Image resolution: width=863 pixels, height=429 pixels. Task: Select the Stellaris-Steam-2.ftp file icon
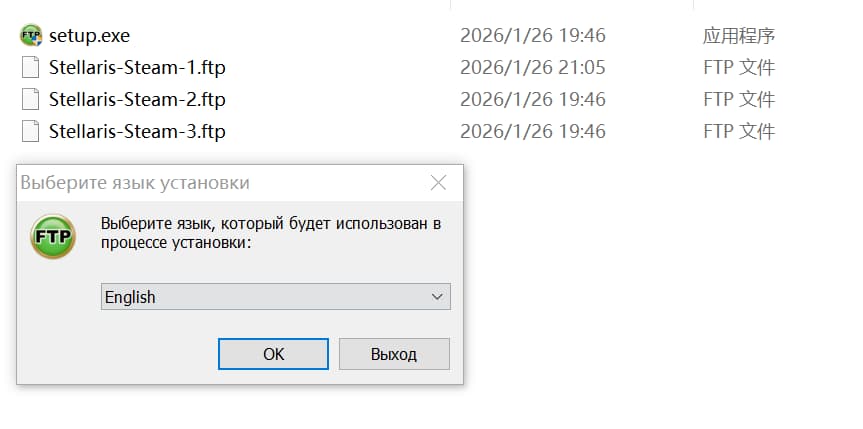tap(31, 99)
